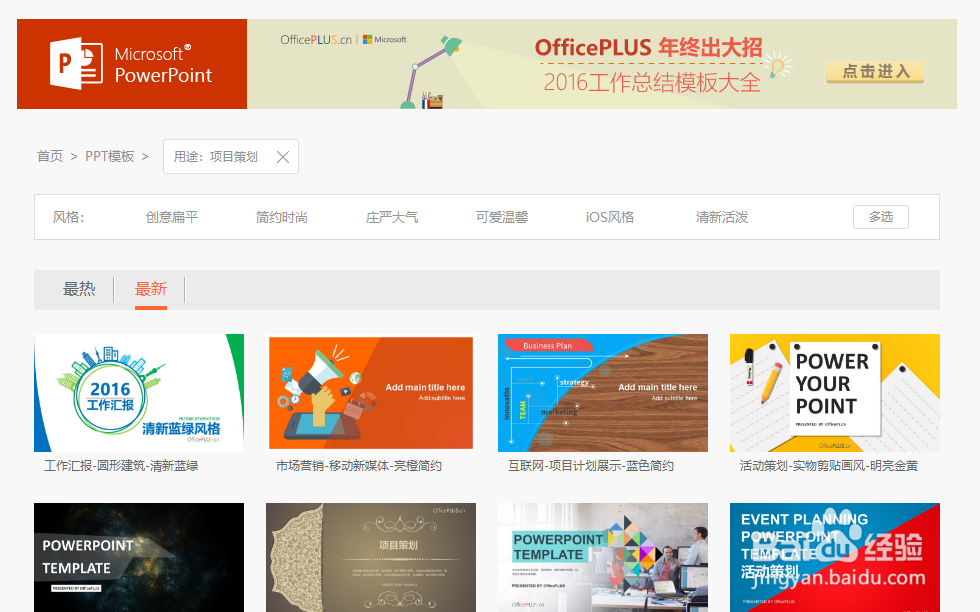Open the 首页 breadcrumb link
This screenshot has width=980, height=612.
pyautogui.click(x=50, y=156)
